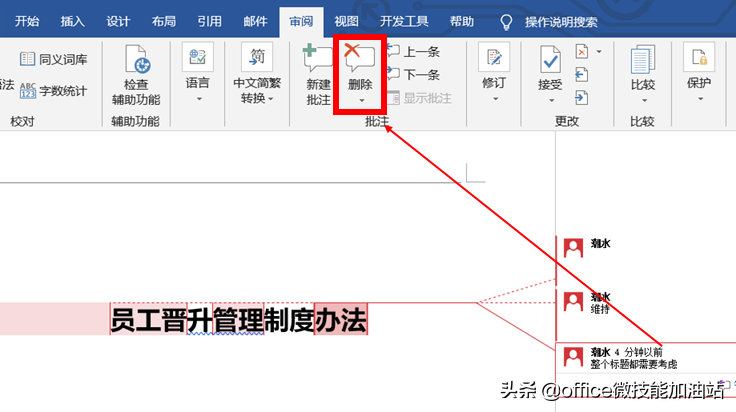The image size is (736, 412).
Task: Go to previous comment 上一条
Action: tap(414, 52)
